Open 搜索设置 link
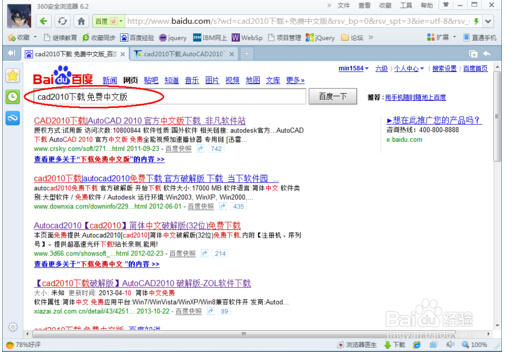The width and height of the screenshot is (519, 360). pyautogui.click(x=444, y=69)
